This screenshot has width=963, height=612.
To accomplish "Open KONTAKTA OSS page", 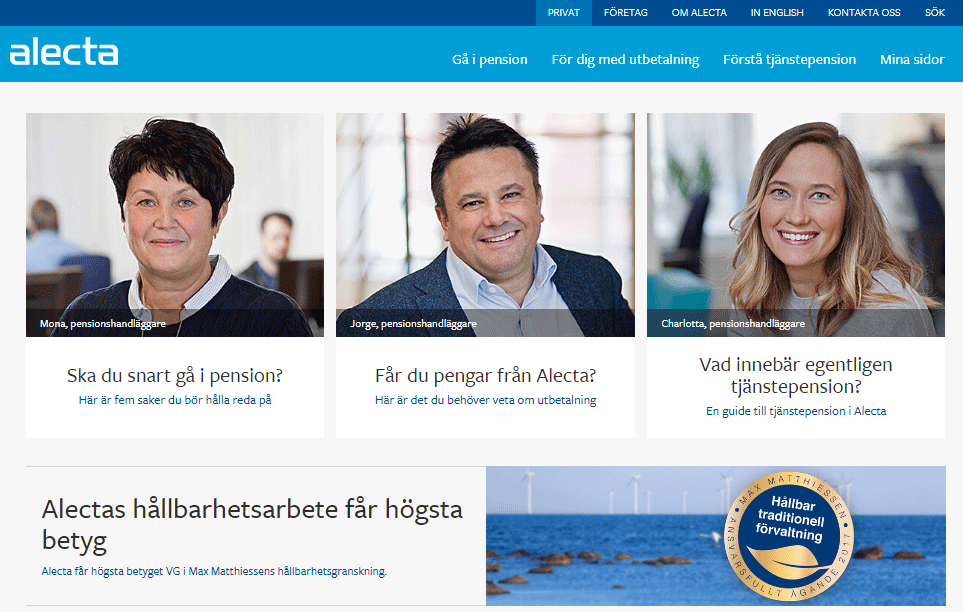I will pos(864,13).
